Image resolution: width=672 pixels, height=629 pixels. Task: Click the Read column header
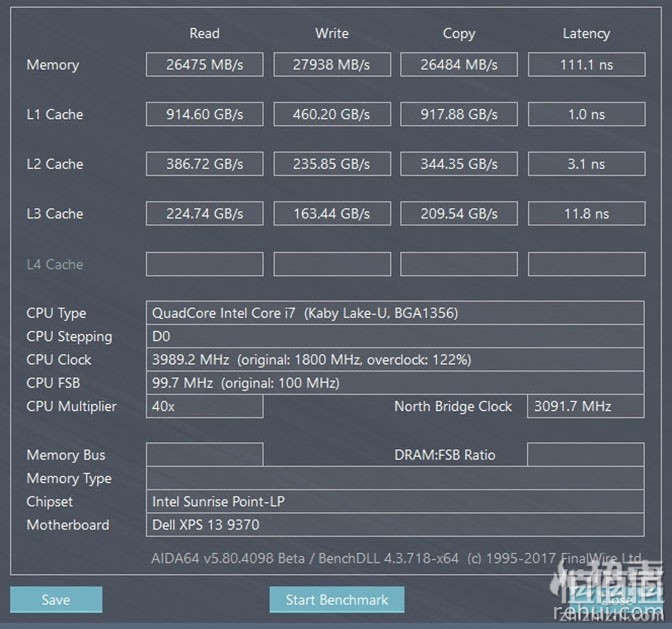click(204, 33)
